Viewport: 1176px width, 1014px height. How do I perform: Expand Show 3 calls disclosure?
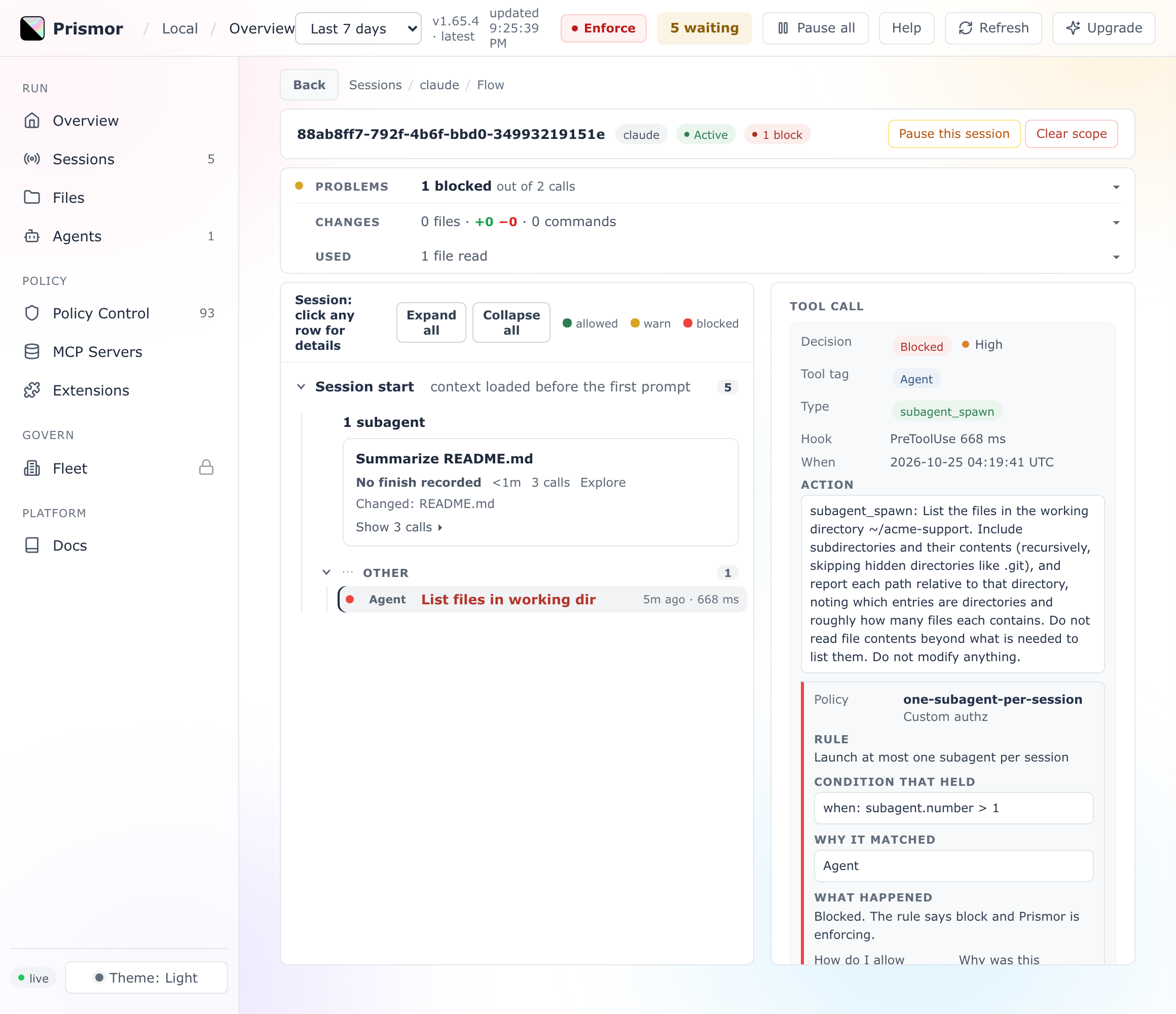click(x=399, y=527)
